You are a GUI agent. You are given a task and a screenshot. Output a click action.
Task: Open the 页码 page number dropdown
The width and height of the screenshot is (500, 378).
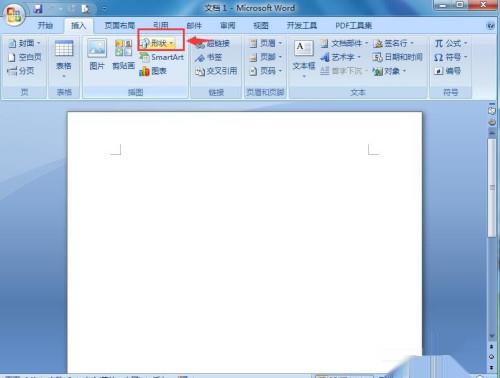(x=266, y=71)
